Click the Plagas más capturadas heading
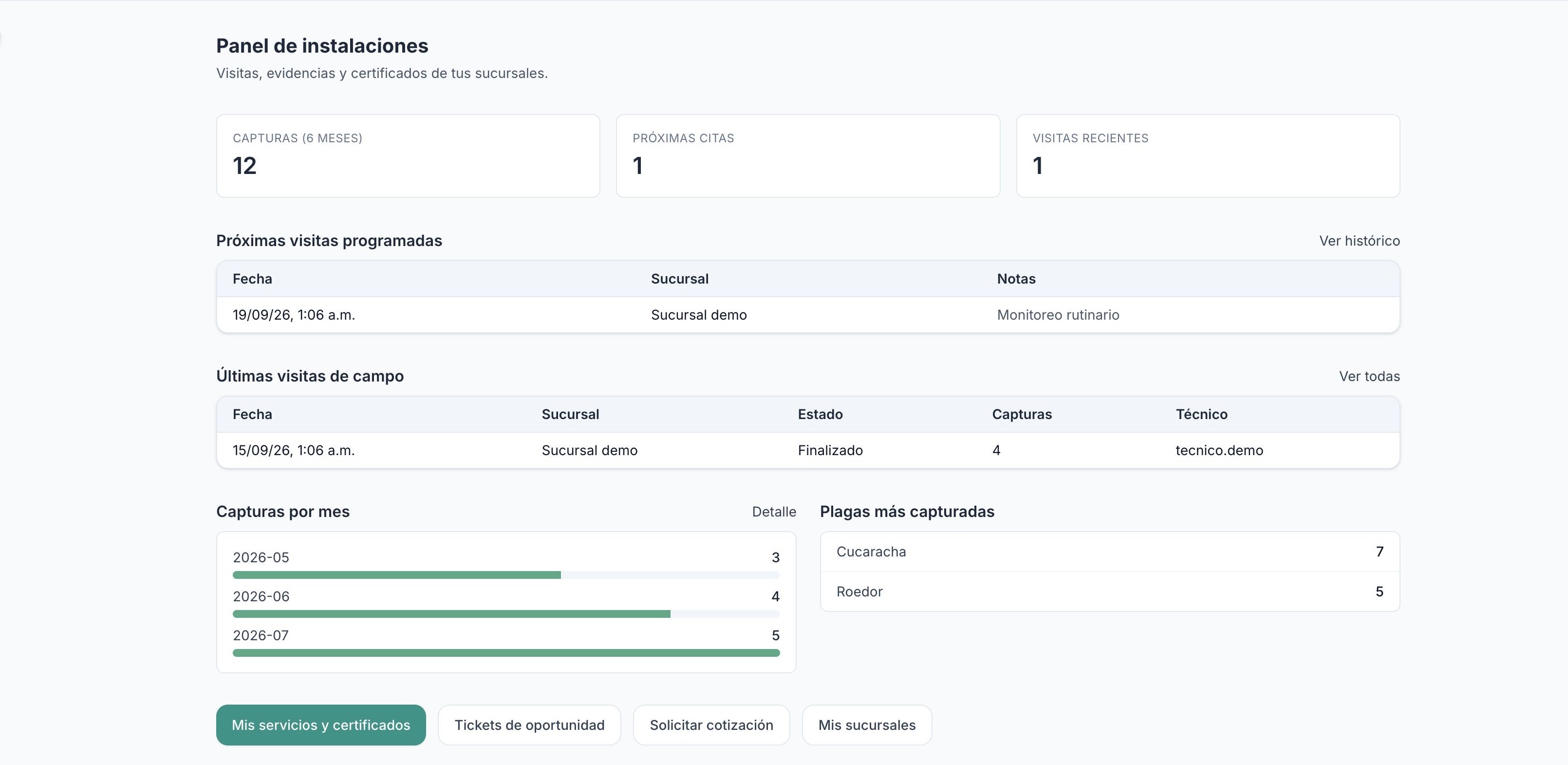This screenshot has width=1568, height=765. click(x=907, y=512)
